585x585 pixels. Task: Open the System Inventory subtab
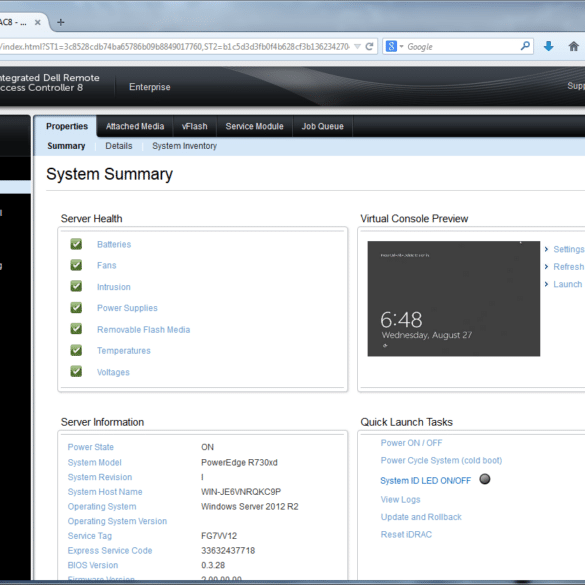pos(184,146)
